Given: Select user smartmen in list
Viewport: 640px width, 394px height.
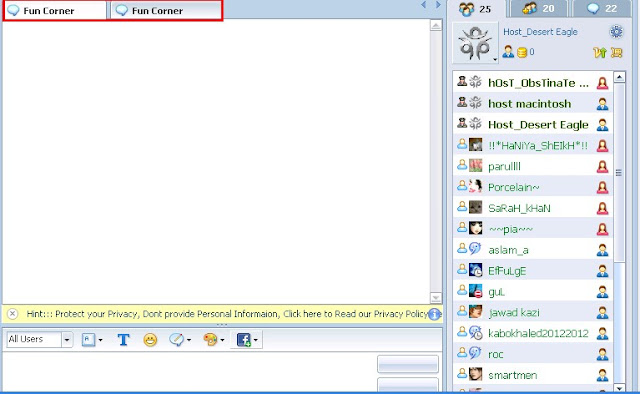Looking at the screenshot, I should pos(533,375).
